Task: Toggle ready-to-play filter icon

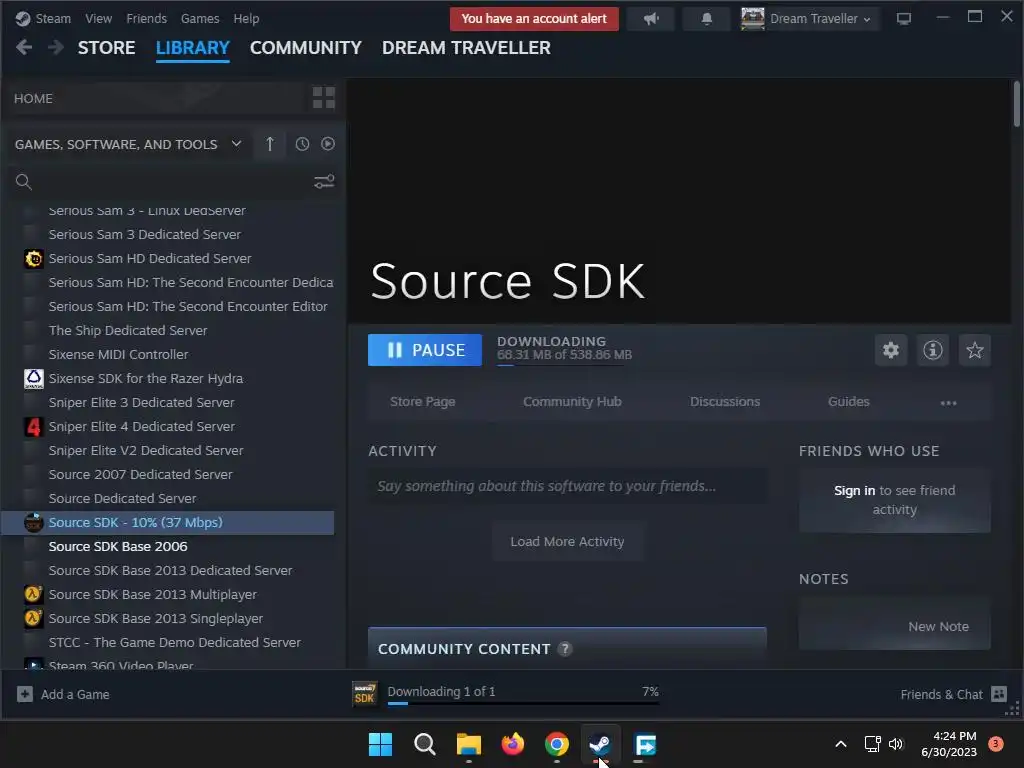Action: (328, 144)
